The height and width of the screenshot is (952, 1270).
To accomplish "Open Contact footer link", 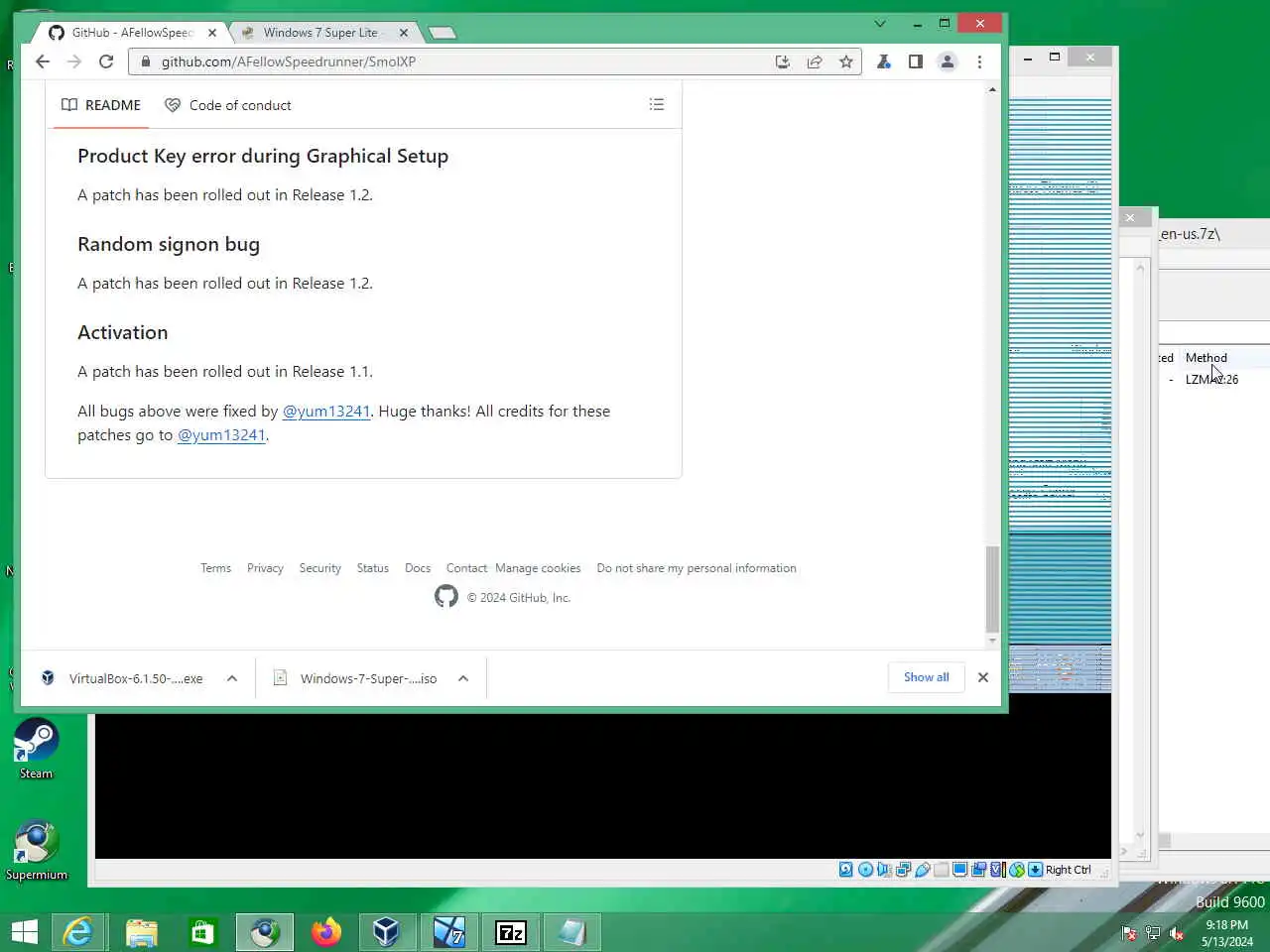I will 466,568.
